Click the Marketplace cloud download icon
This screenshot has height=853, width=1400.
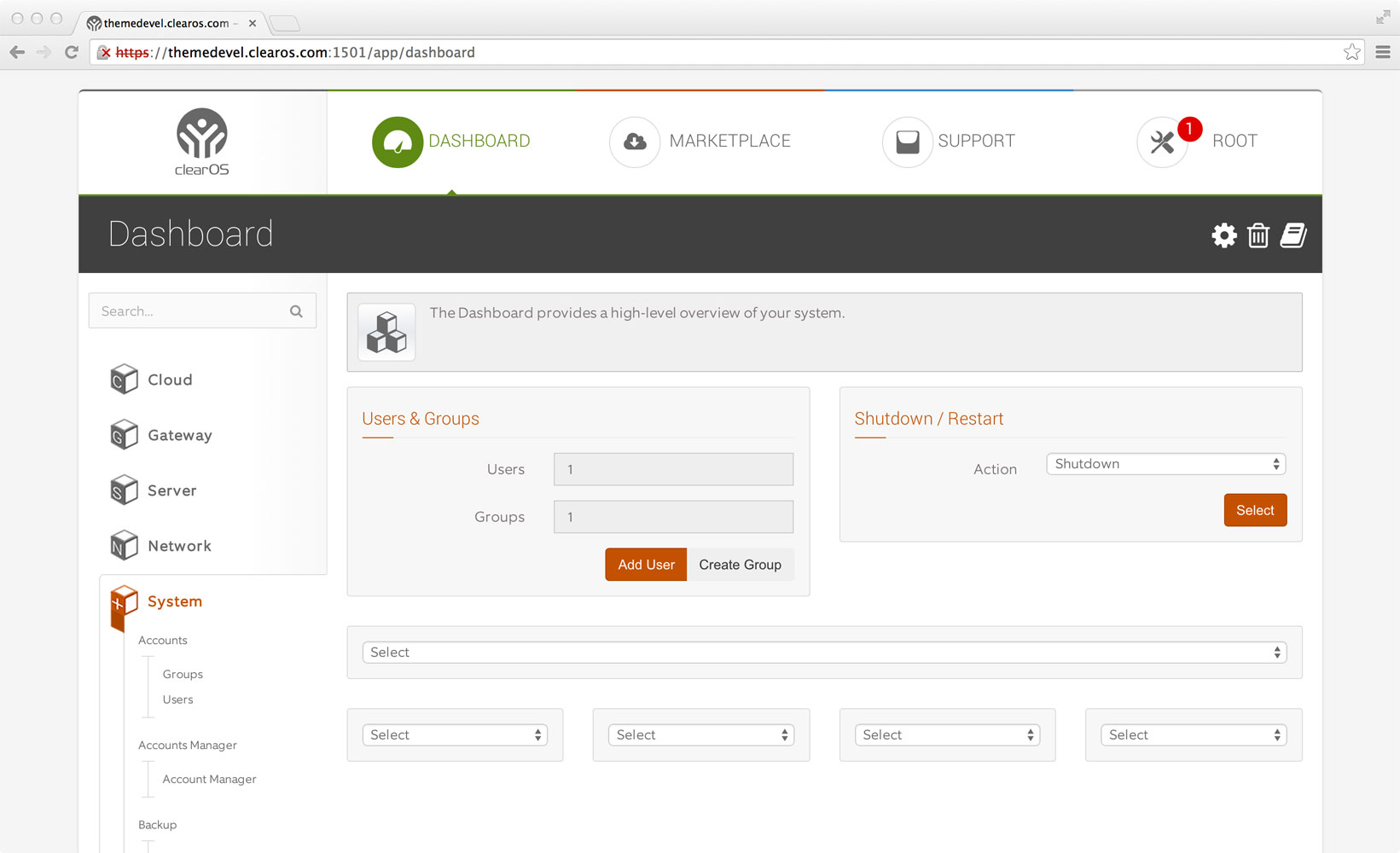[x=635, y=142]
